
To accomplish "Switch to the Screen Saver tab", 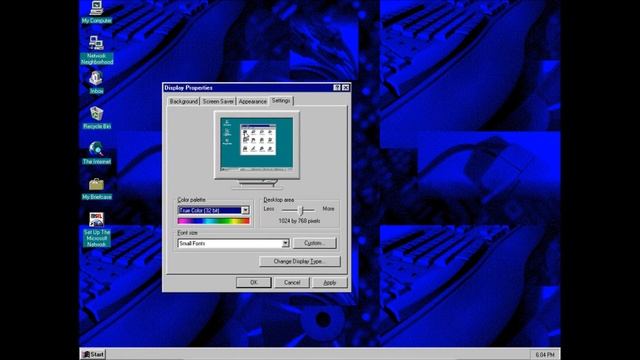I will [218, 101].
